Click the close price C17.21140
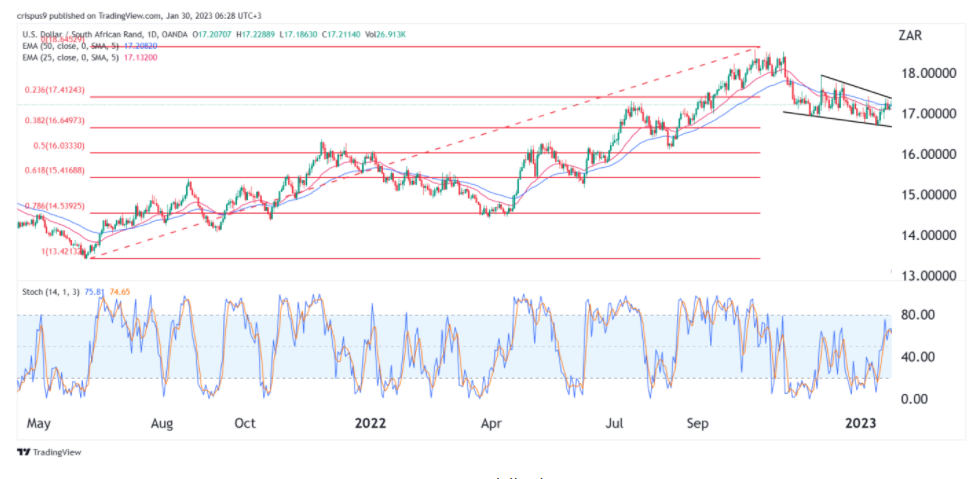 coord(341,34)
